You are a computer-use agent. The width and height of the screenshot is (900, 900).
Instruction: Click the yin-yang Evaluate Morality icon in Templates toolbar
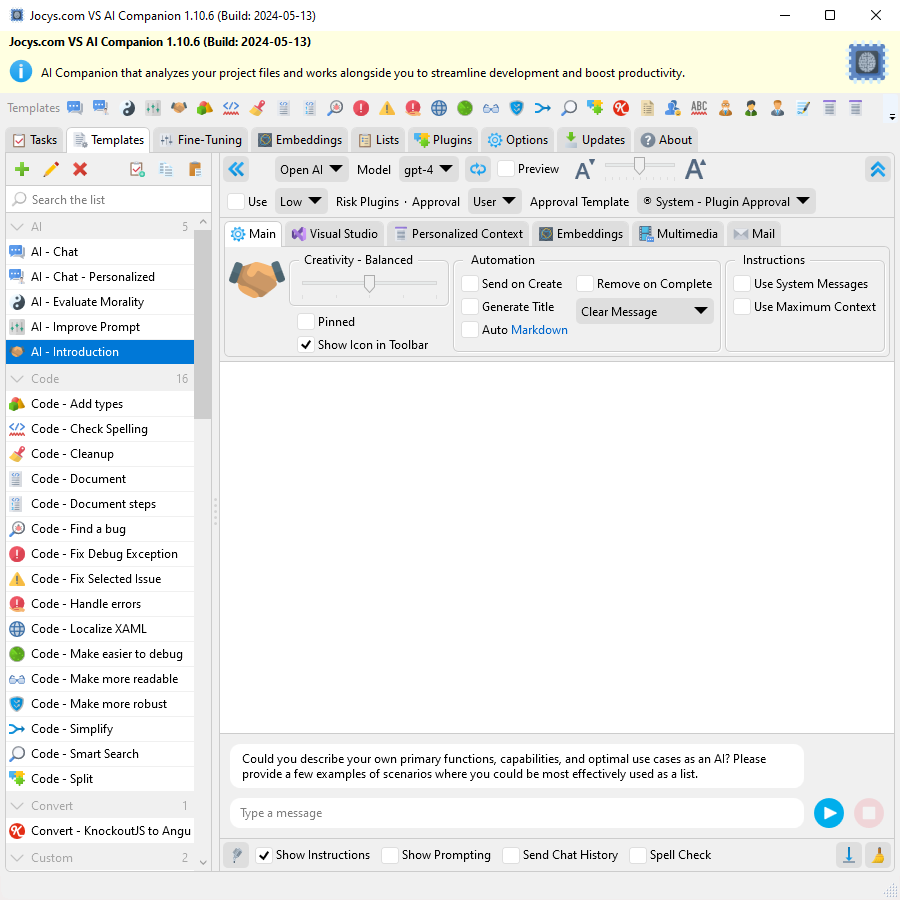point(128,108)
